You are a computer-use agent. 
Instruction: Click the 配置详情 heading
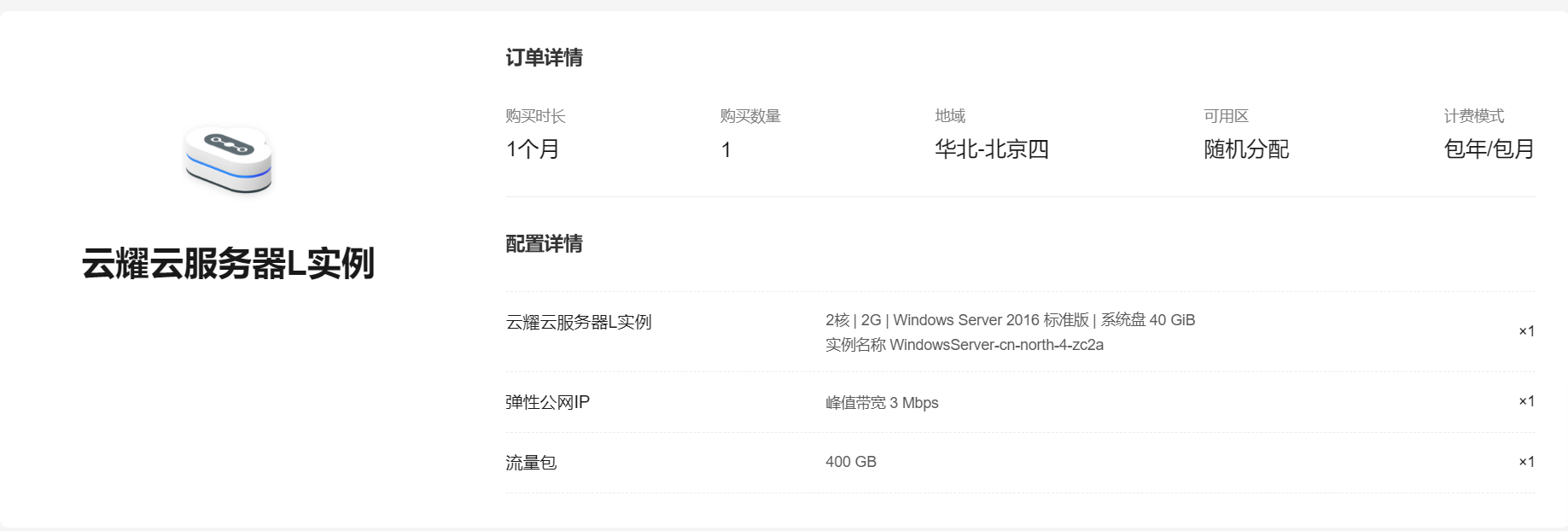point(544,243)
